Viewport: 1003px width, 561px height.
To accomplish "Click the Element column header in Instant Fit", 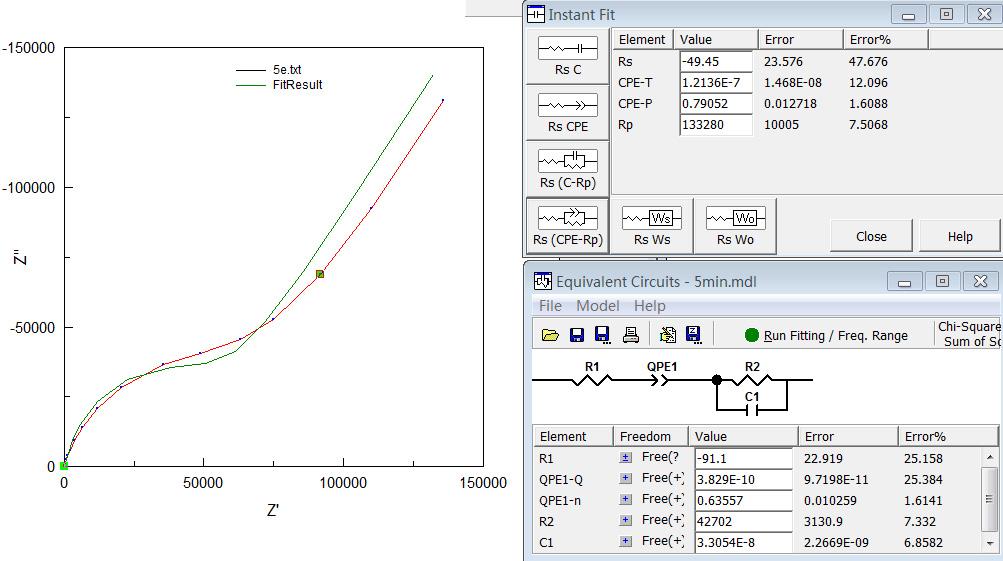I will (x=642, y=40).
